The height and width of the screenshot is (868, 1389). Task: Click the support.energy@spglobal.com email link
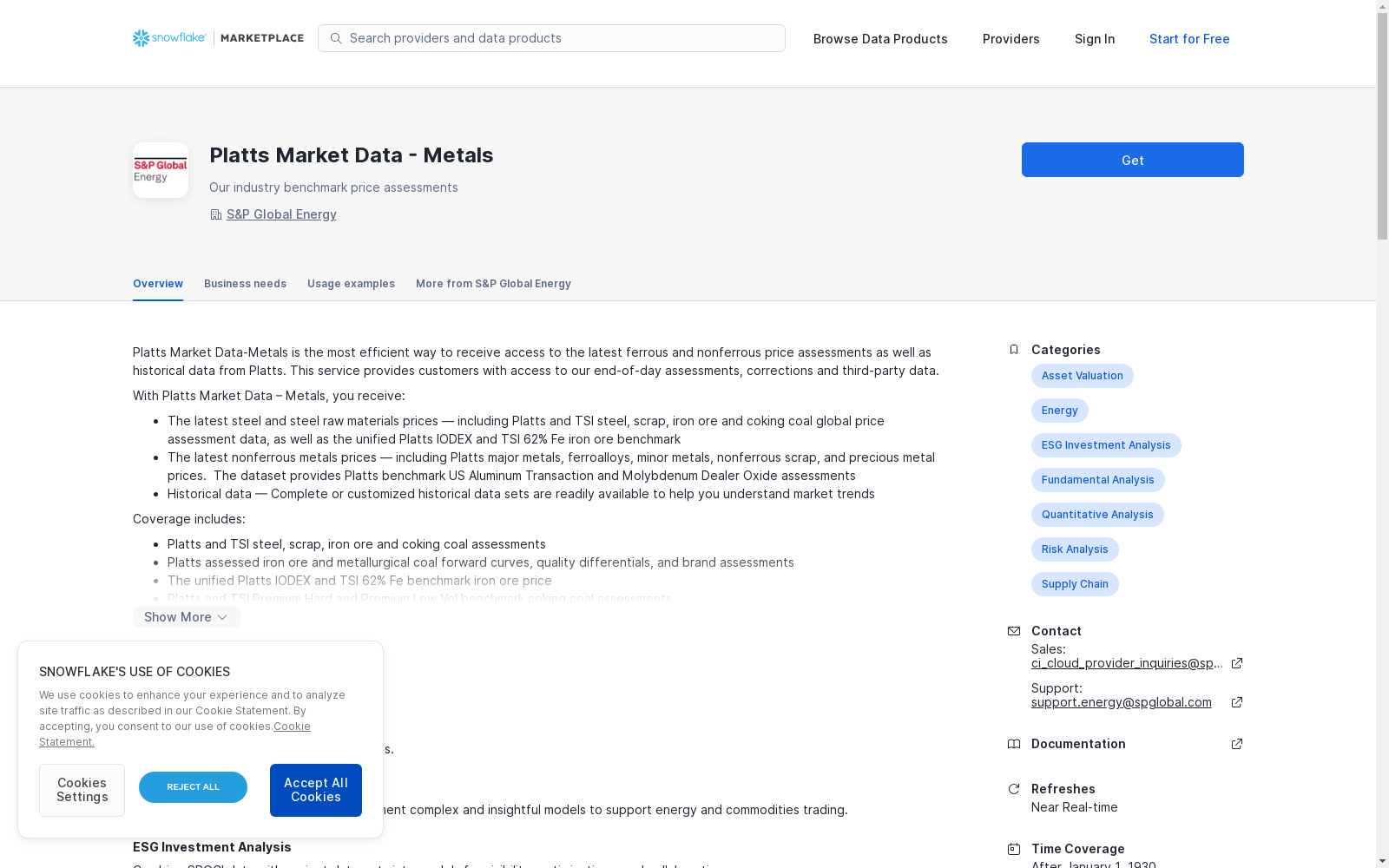(1122, 702)
